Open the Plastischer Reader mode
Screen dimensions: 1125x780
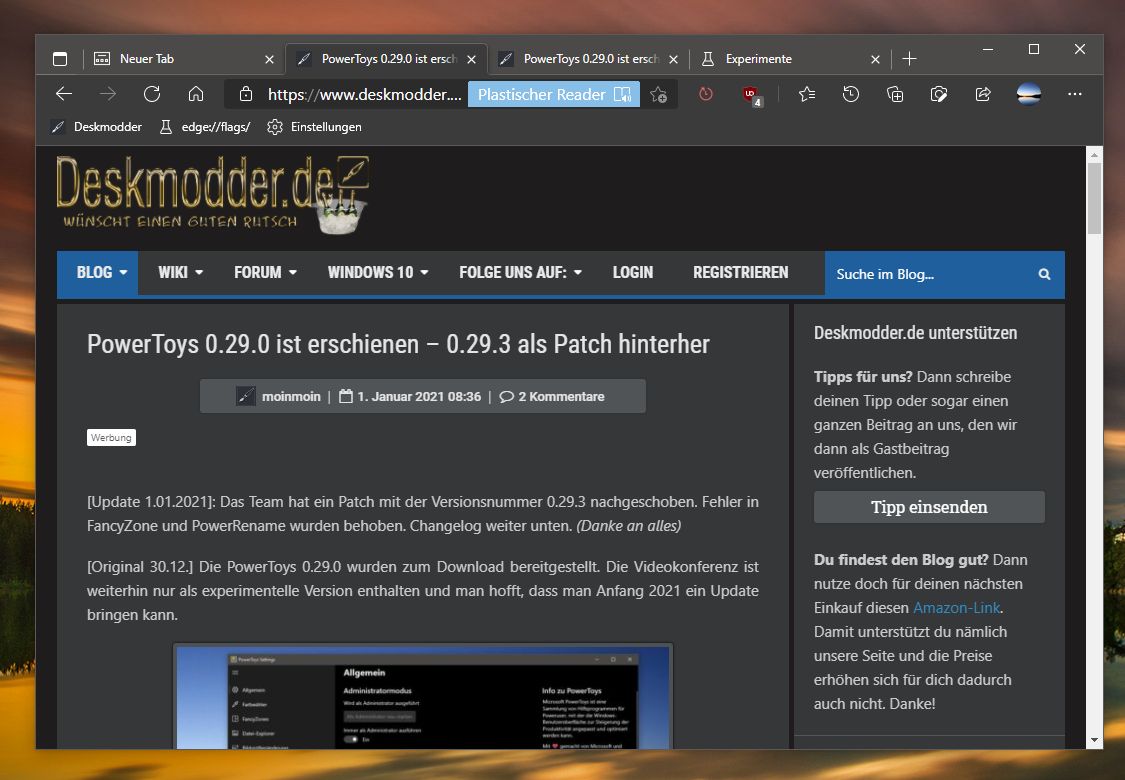[x=553, y=94]
